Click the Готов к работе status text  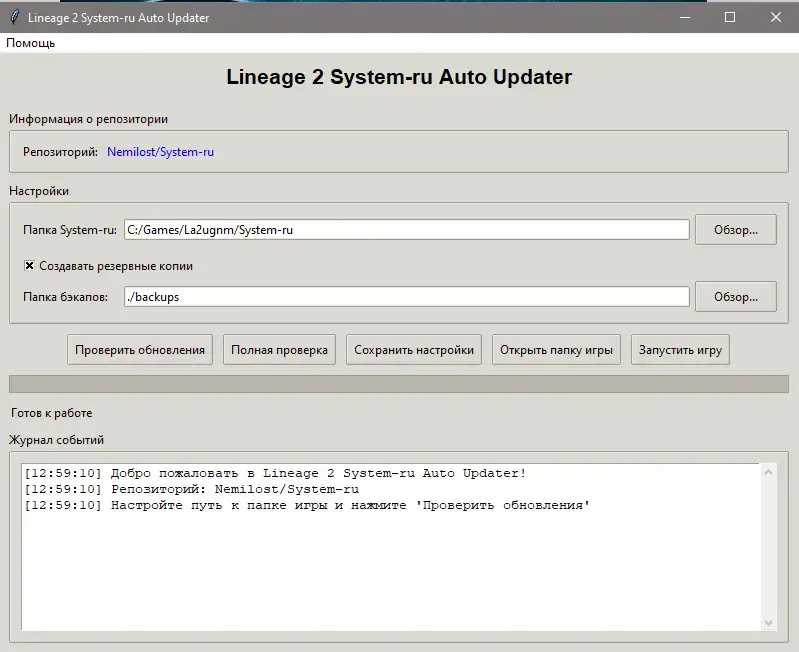pos(51,413)
